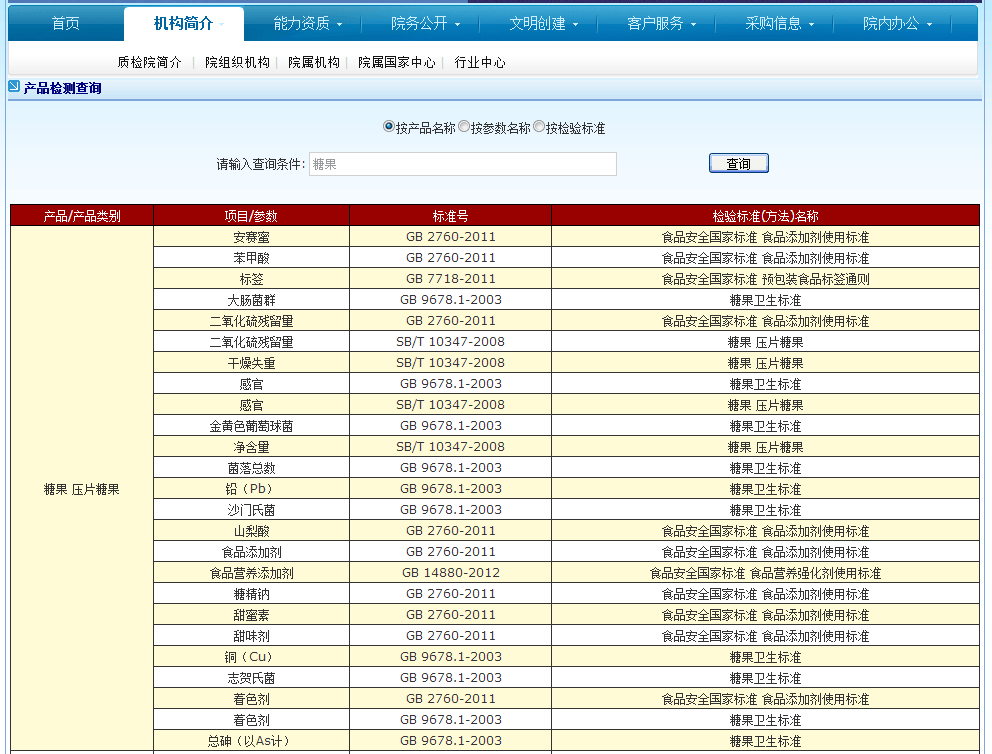992x754 pixels.
Task: Open the 机构简介 nav tab
Action: pos(183,23)
